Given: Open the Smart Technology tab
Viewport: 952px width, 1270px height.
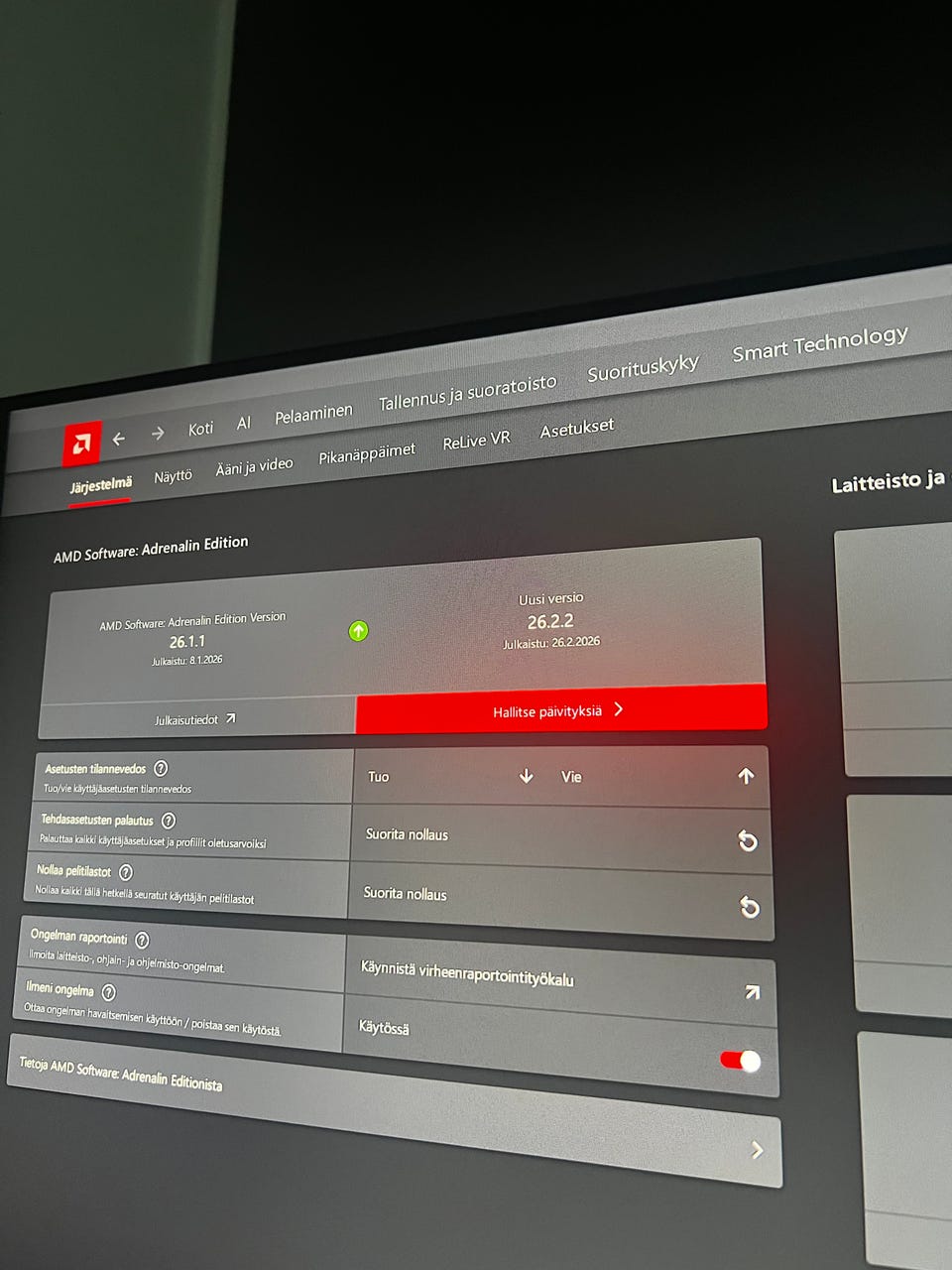Looking at the screenshot, I should point(820,342).
